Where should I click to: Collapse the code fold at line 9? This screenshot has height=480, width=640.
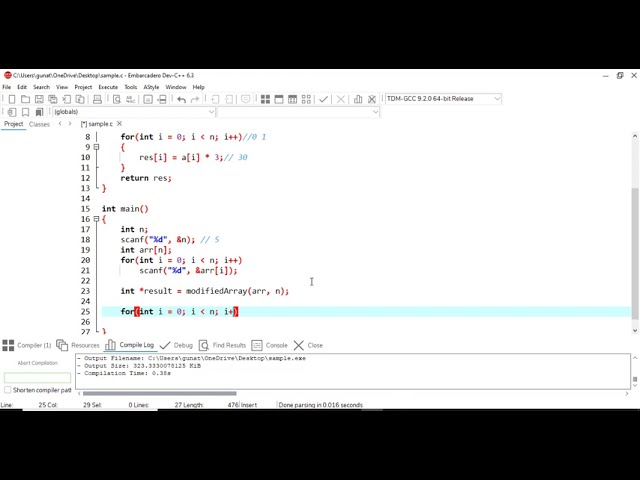point(97,147)
